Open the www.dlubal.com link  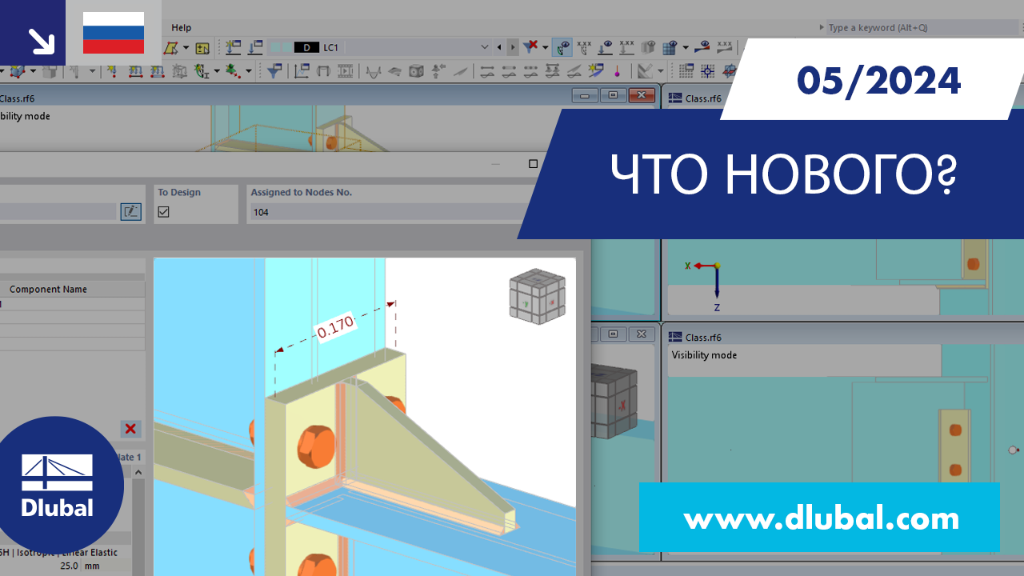(820, 518)
